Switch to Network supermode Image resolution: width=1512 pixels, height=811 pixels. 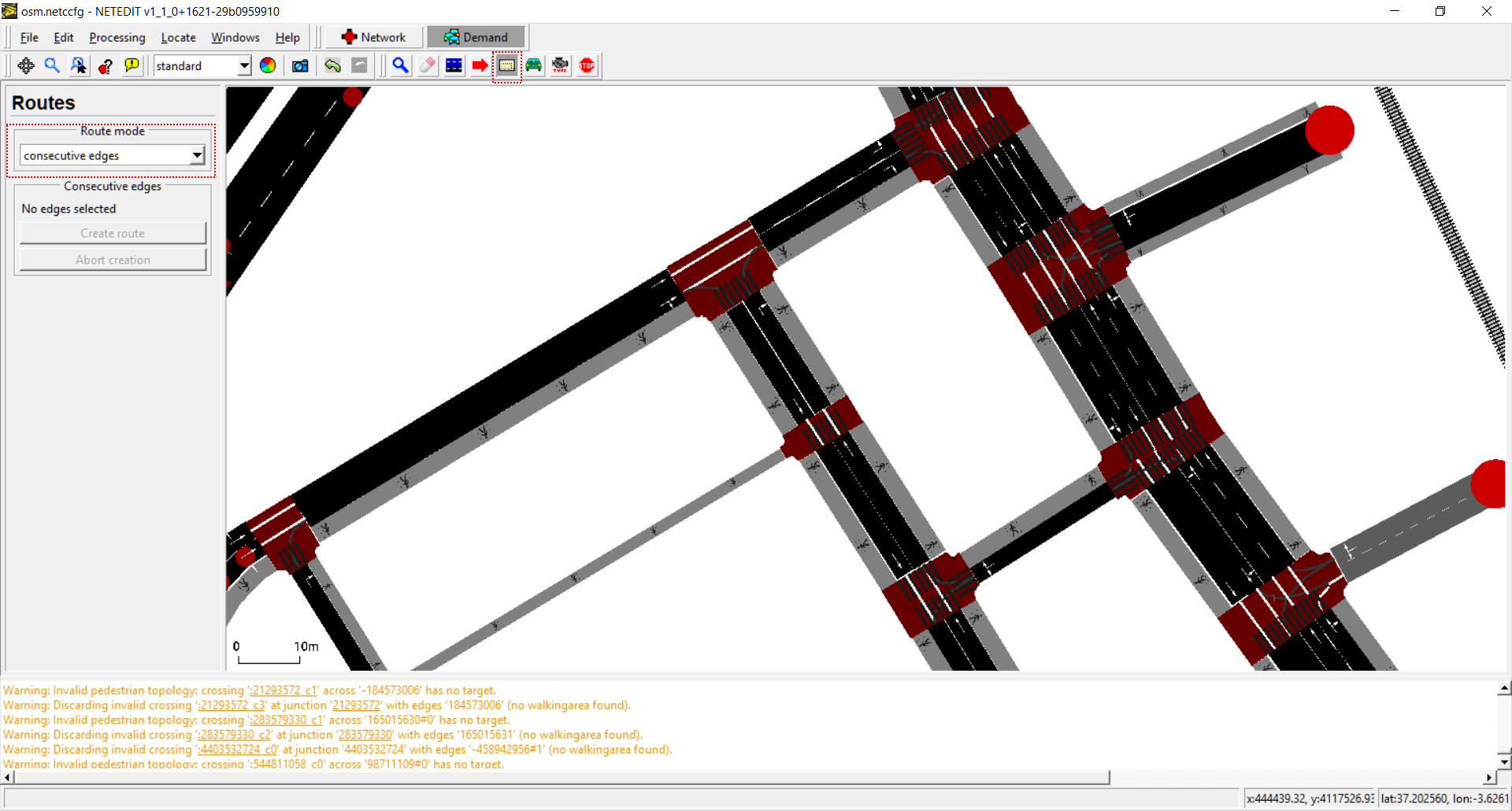coord(374,37)
